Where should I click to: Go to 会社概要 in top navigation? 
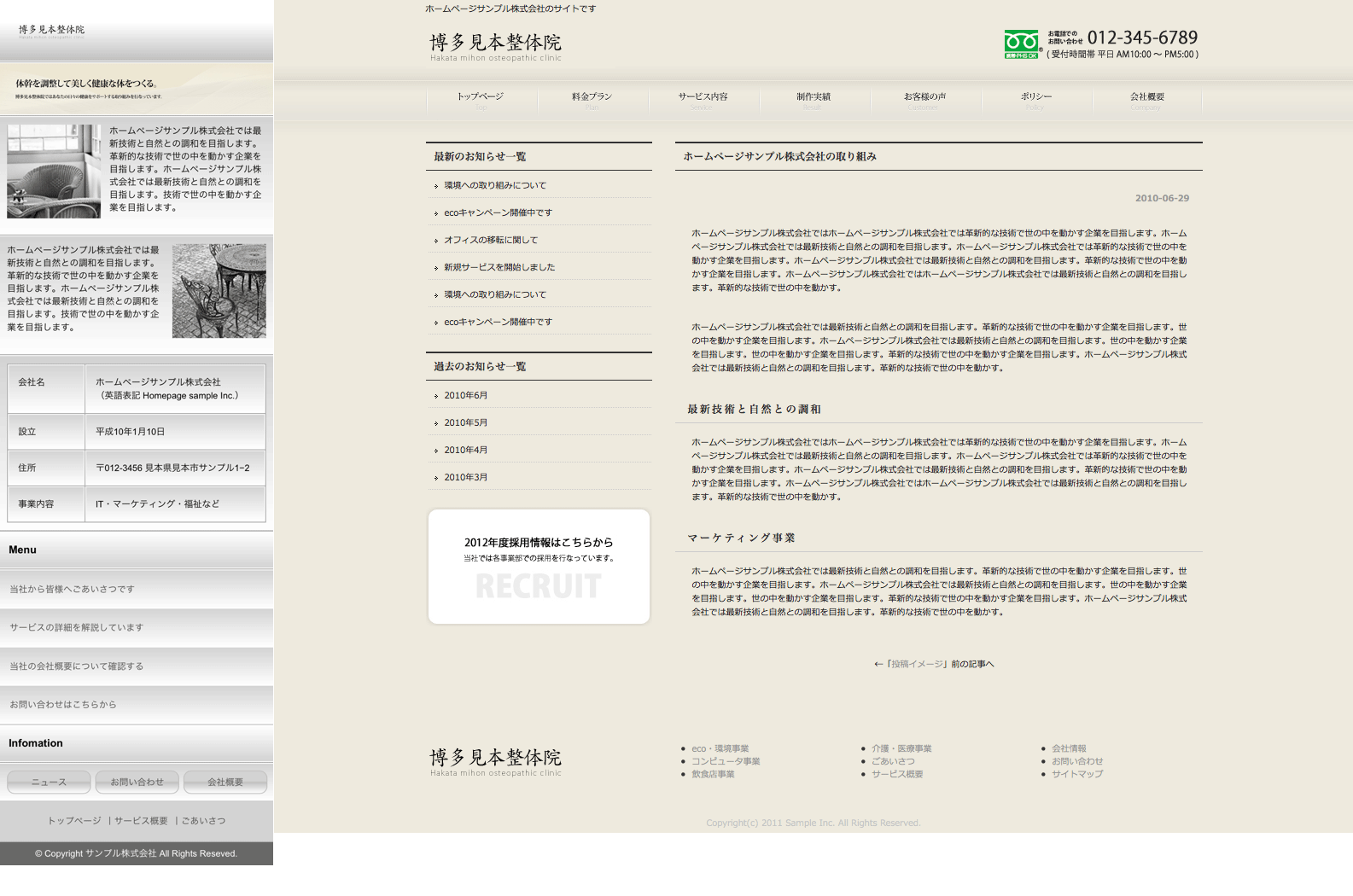click(1146, 97)
